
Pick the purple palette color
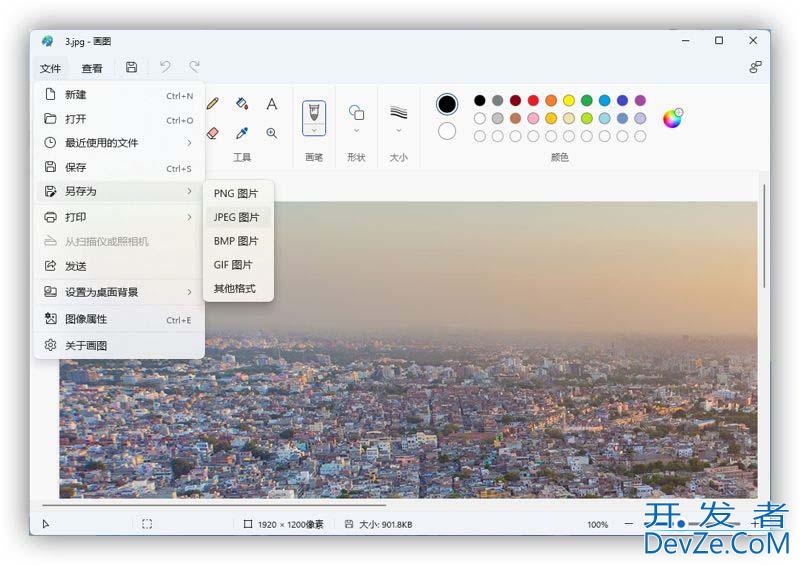pyautogui.click(x=640, y=101)
